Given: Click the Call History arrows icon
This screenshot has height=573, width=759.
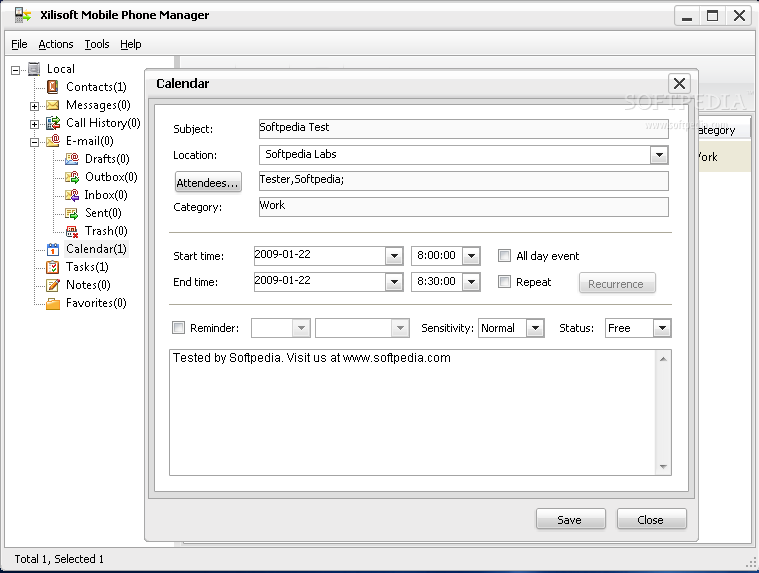Looking at the screenshot, I should pyautogui.click(x=53, y=123).
